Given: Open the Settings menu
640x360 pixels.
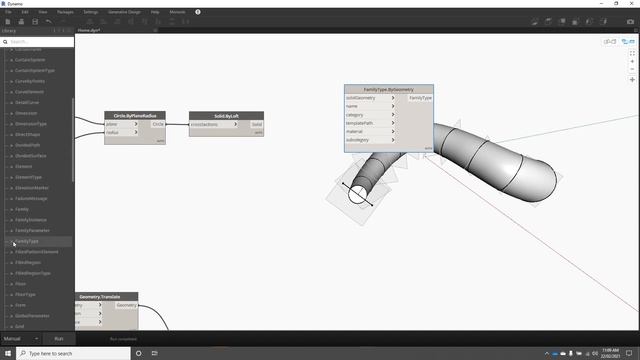Looking at the screenshot, I should click(x=91, y=12).
